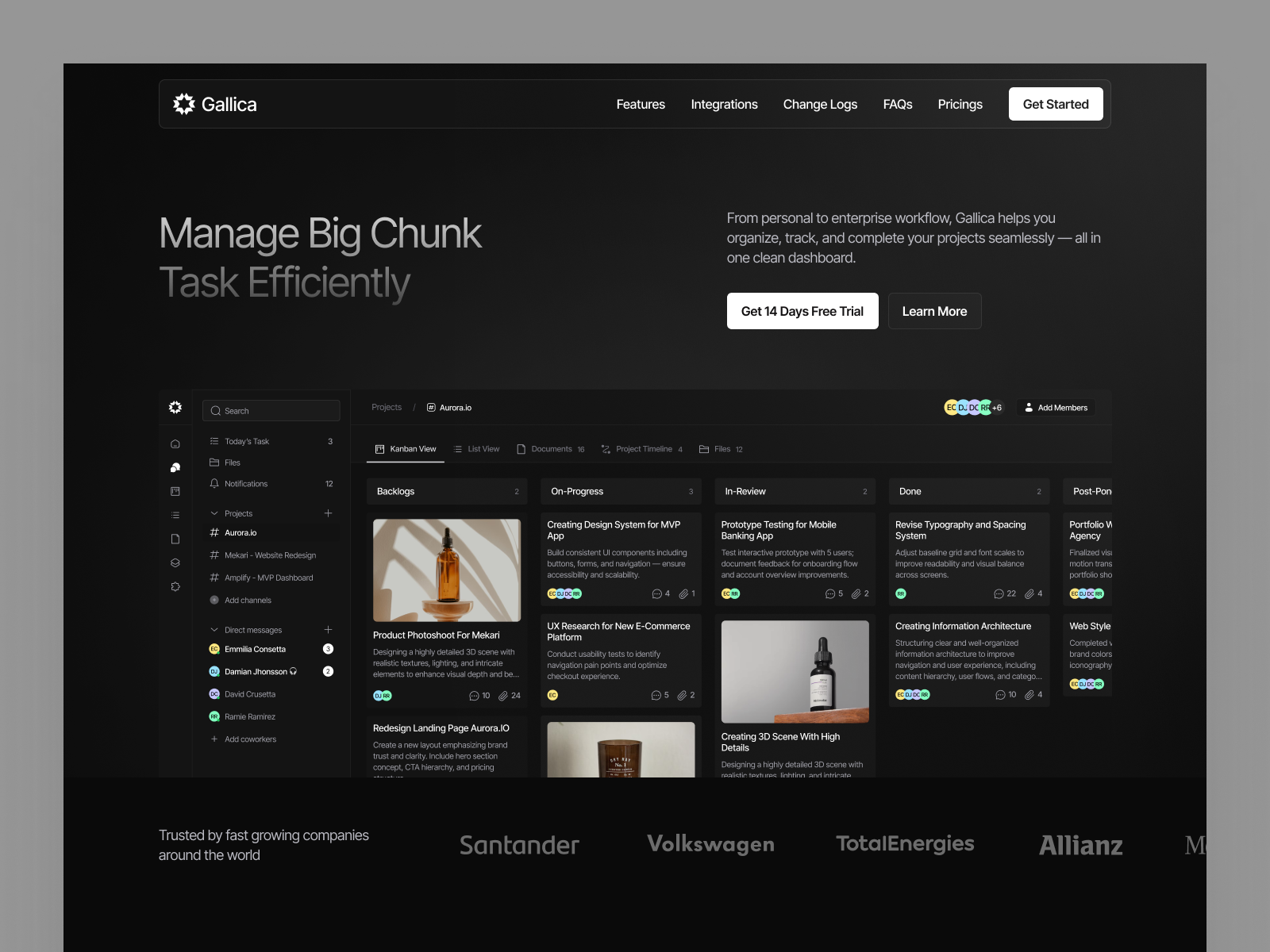Focus the Search input field

tap(271, 411)
